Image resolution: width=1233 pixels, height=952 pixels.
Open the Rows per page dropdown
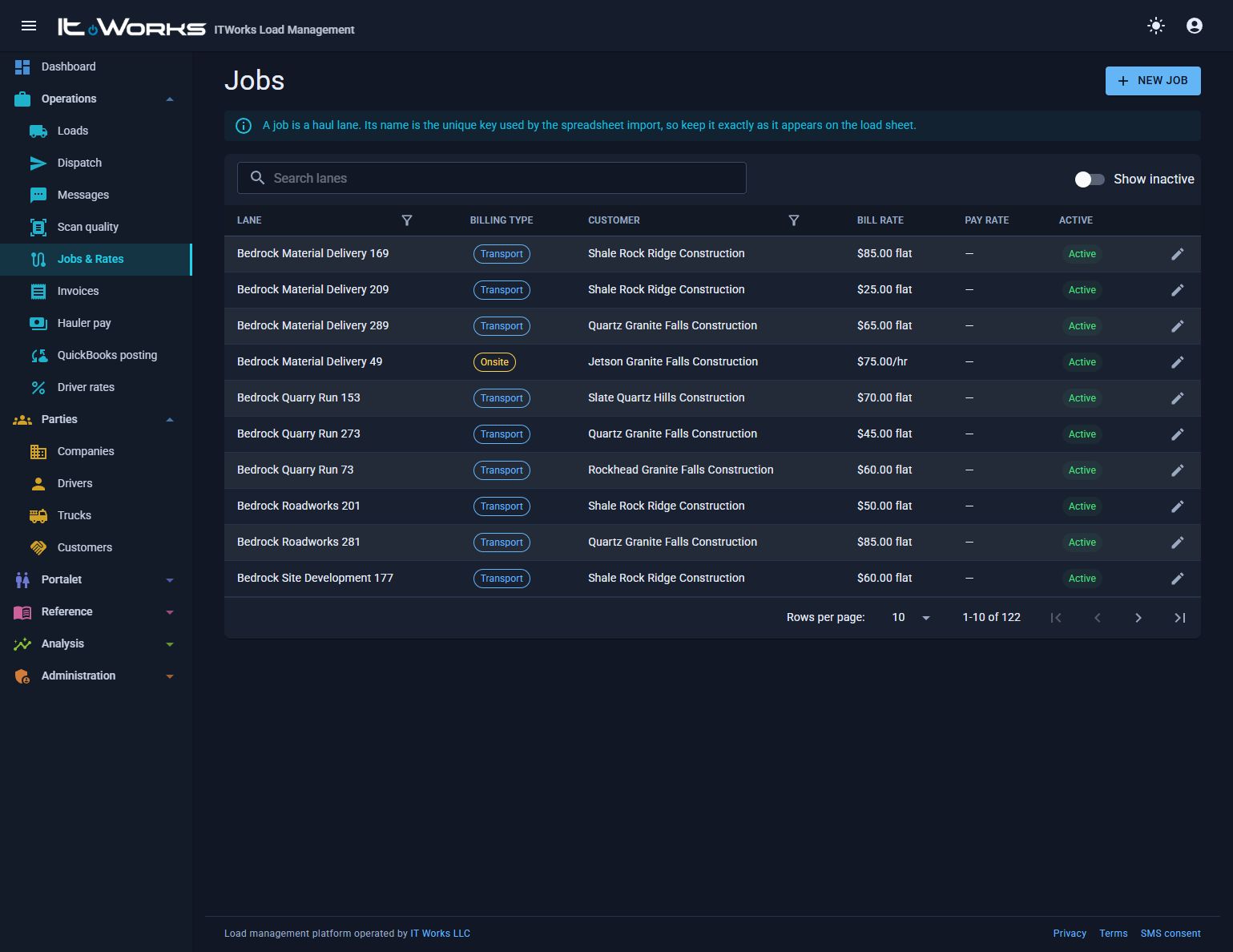click(911, 618)
